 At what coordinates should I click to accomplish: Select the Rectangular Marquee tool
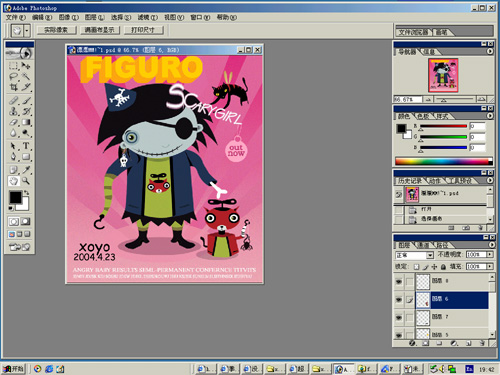pos(13,66)
